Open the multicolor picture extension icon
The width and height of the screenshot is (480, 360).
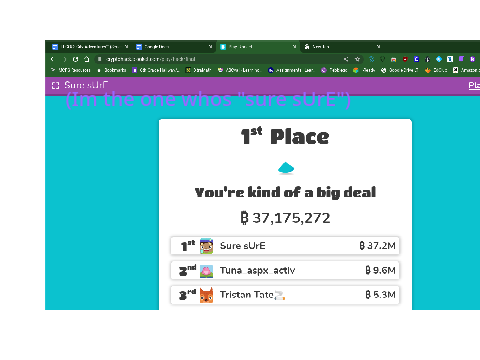pos(394,59)
